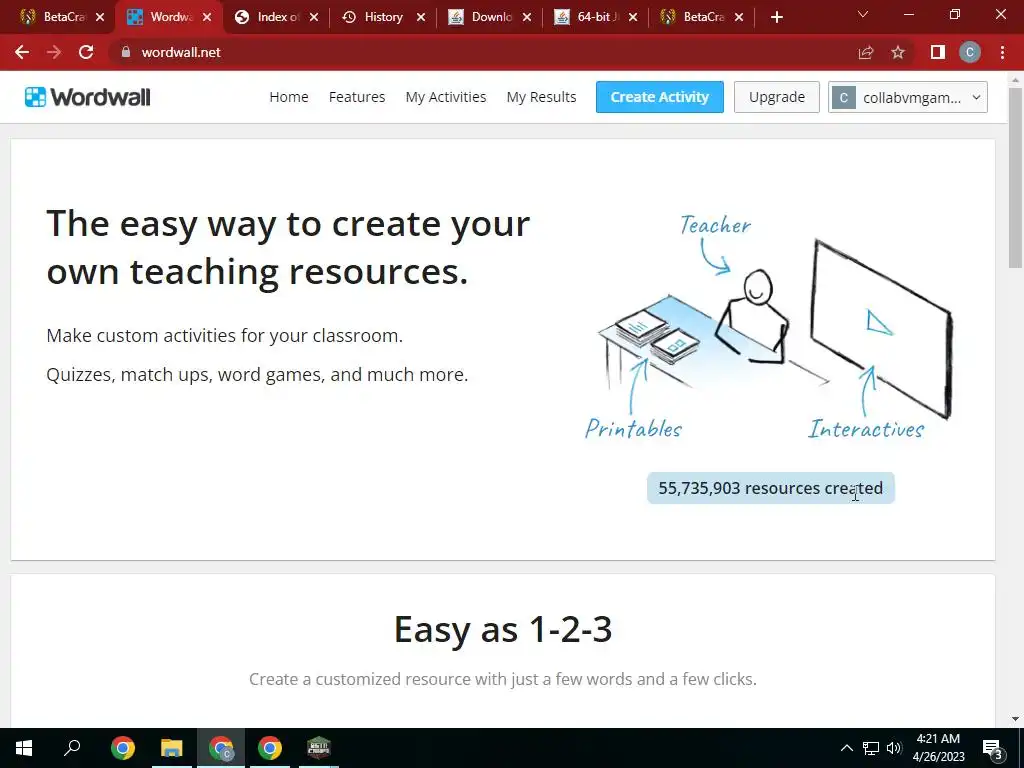Open the first Chrome taskbar icon

(123, 748)
